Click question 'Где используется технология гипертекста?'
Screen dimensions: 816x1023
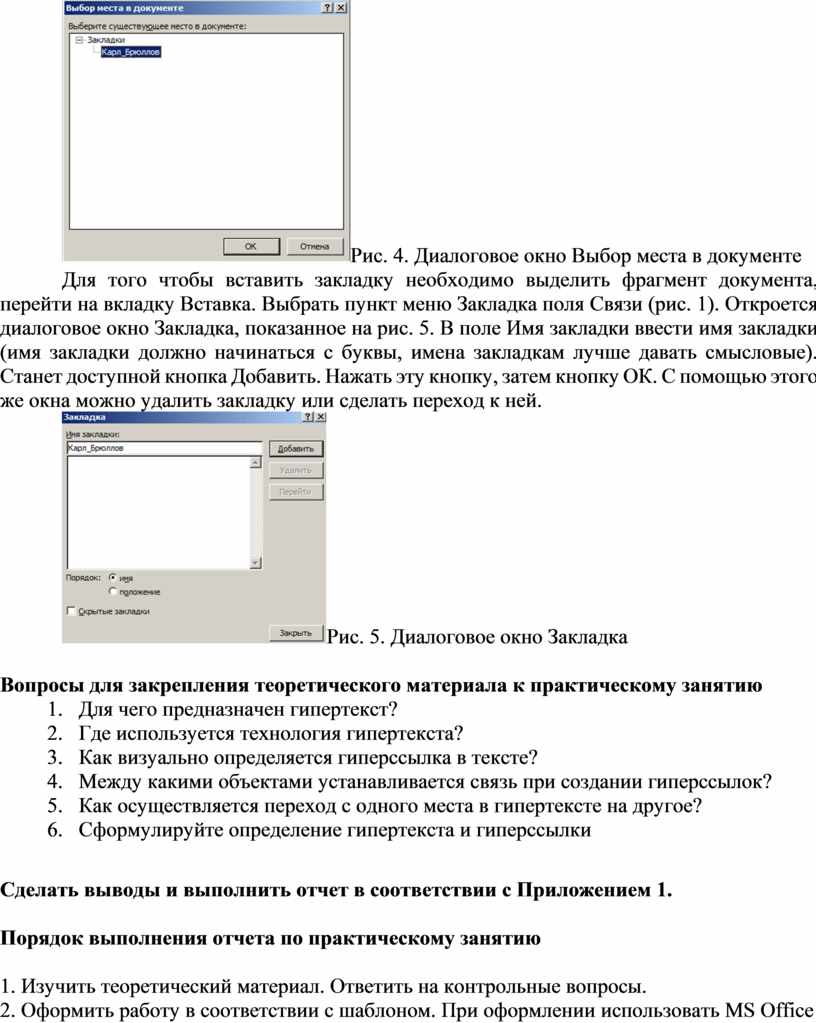point(271,733)
